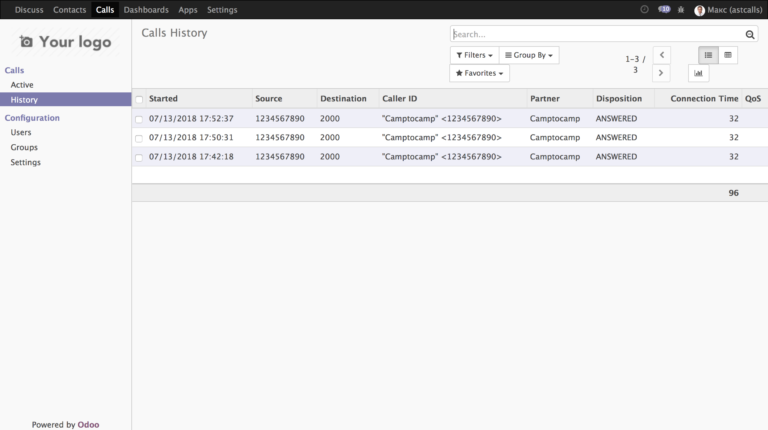Click the user avatar picture
Screen dimensions: 768x430
tap(699, 10)
